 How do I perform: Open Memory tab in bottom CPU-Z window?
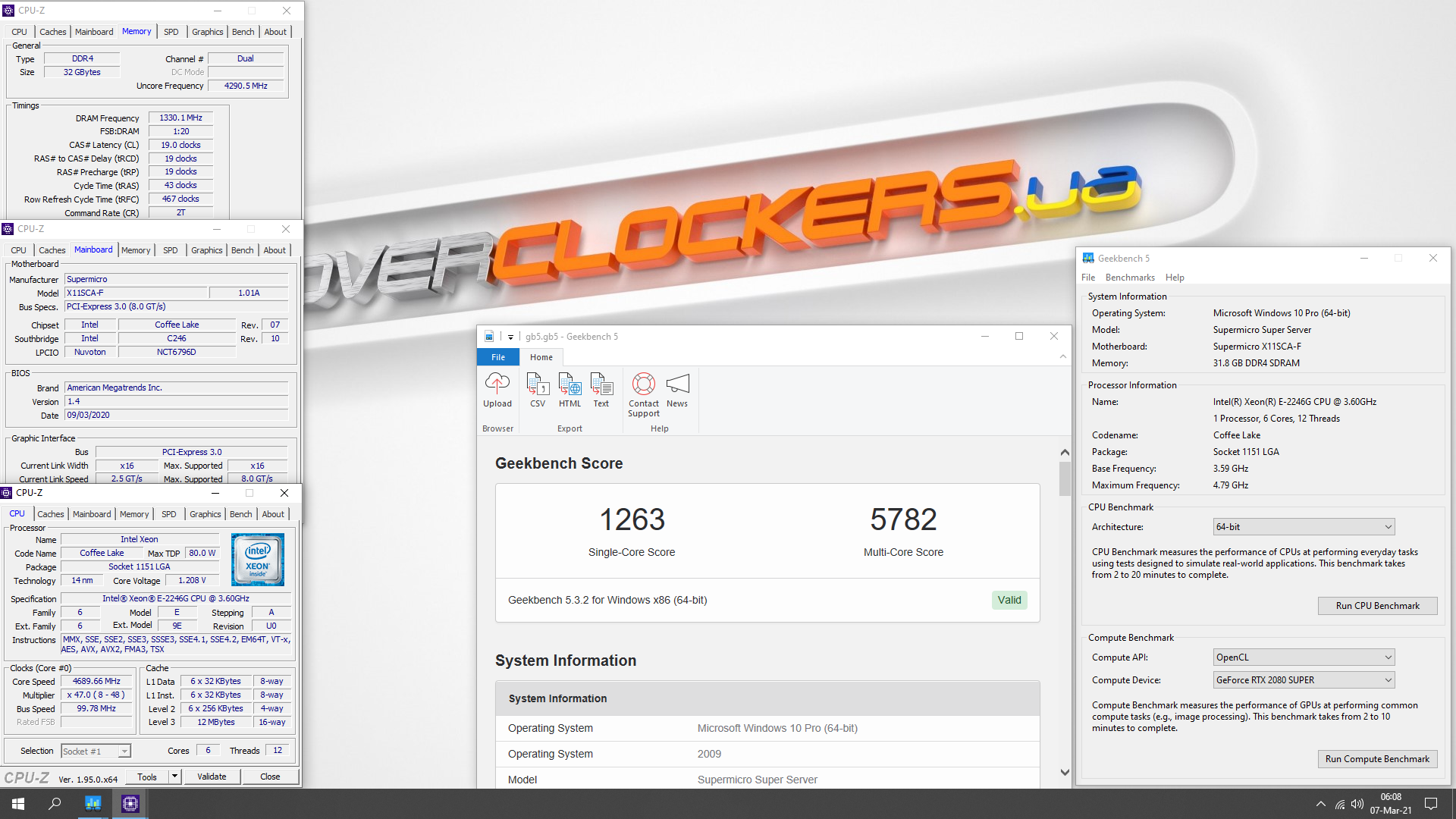point(134,514)
